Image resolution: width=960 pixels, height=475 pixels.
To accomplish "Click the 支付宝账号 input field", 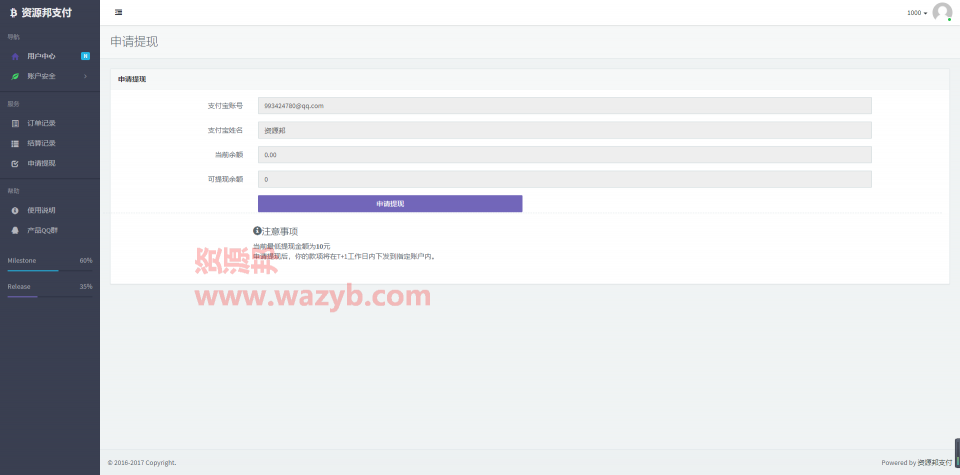I will (564, 105).
